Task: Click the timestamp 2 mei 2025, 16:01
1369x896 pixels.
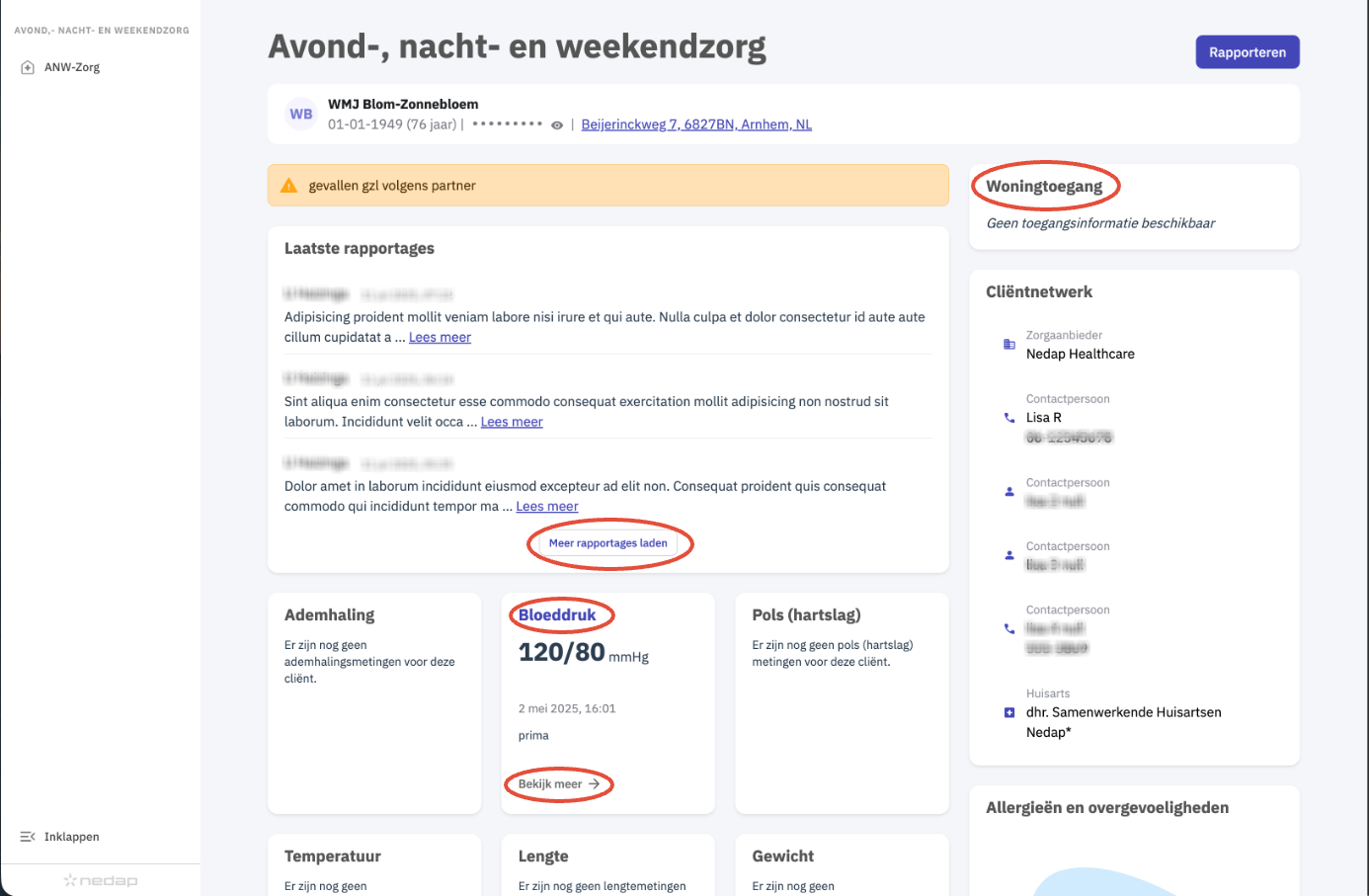Action: (x=567, y=708)
